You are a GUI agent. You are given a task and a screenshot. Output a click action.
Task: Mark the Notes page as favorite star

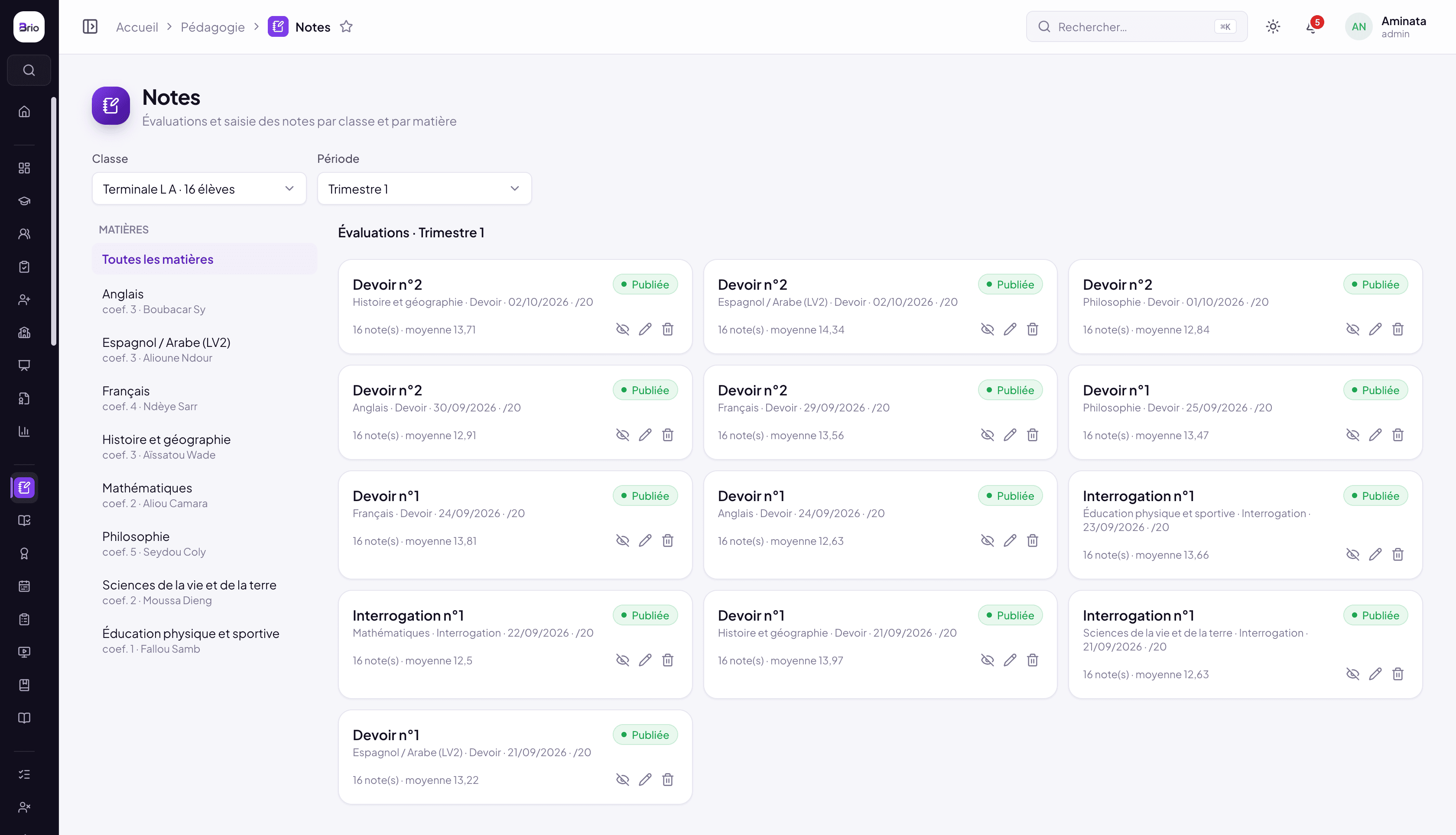point(346,26)
